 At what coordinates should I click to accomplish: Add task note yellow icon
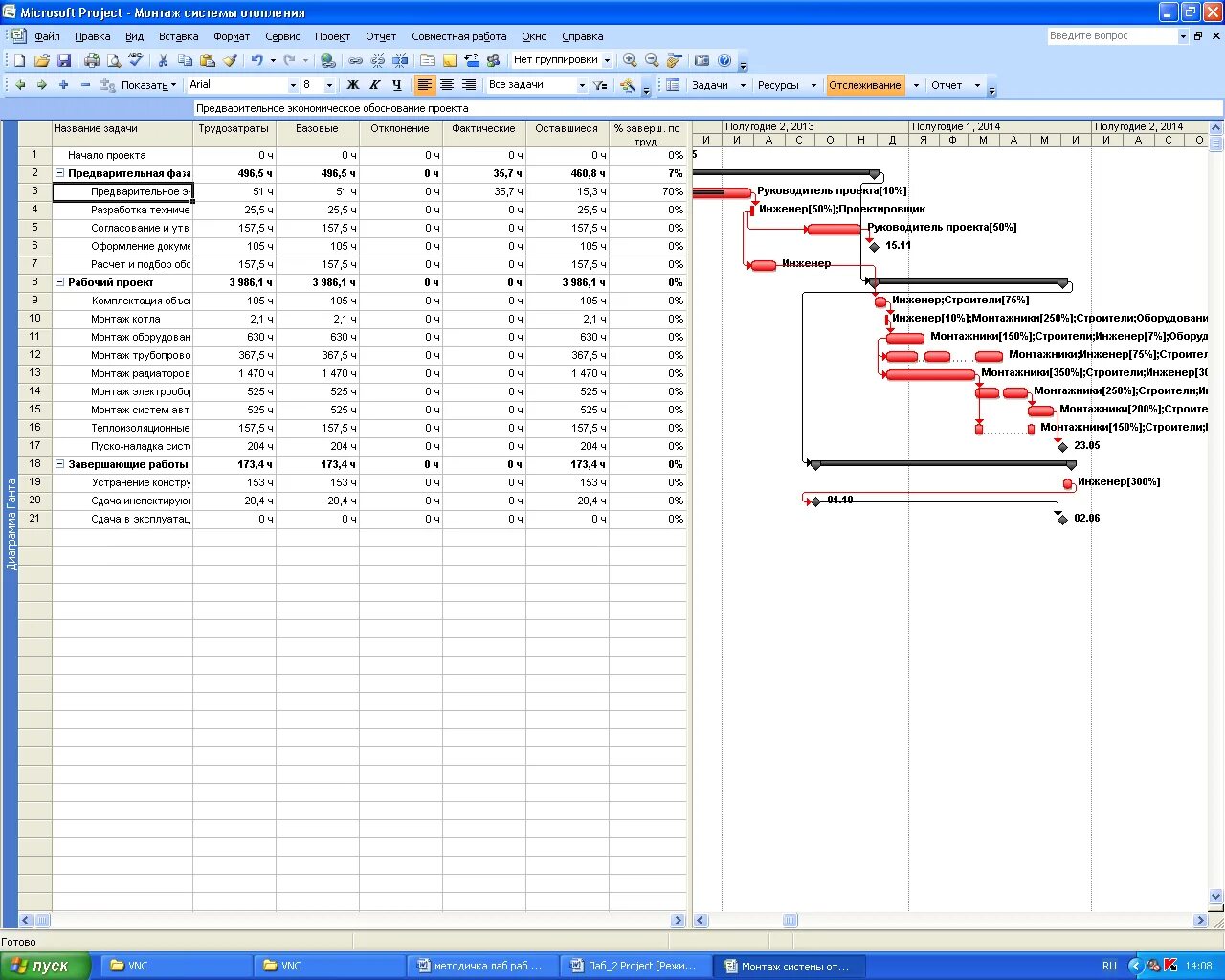(449, 60)
